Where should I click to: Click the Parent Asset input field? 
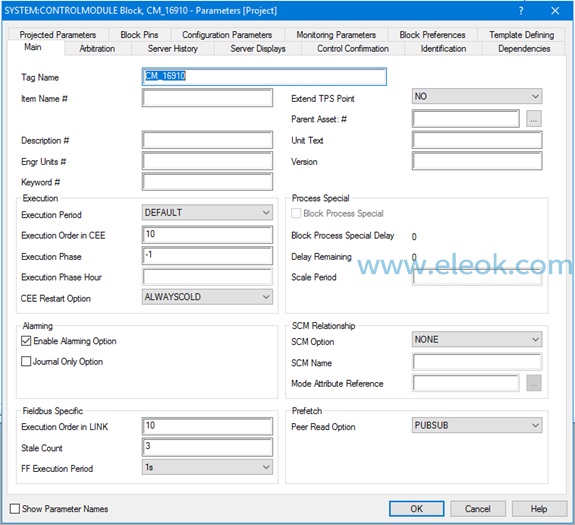(466, 119)
